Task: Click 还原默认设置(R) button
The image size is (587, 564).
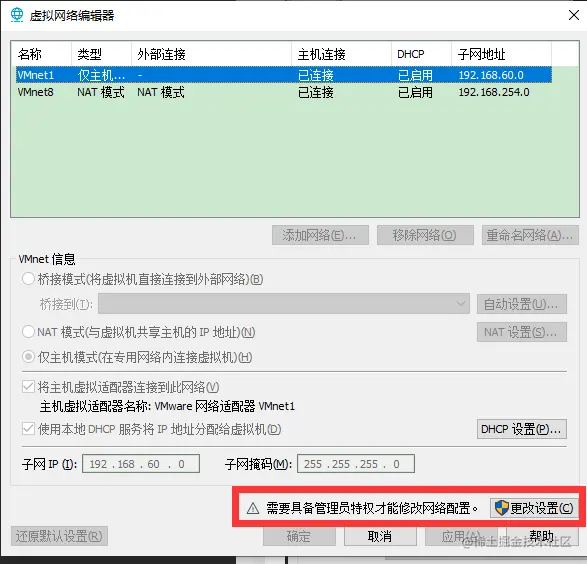Action: [59, 536]
